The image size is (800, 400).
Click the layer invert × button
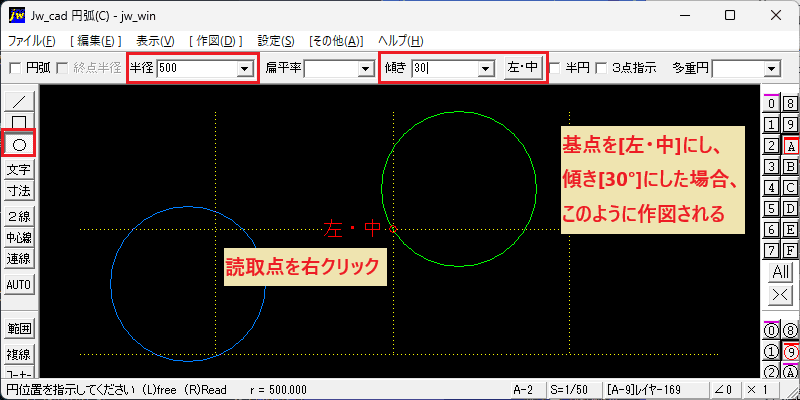click(781, 296)
